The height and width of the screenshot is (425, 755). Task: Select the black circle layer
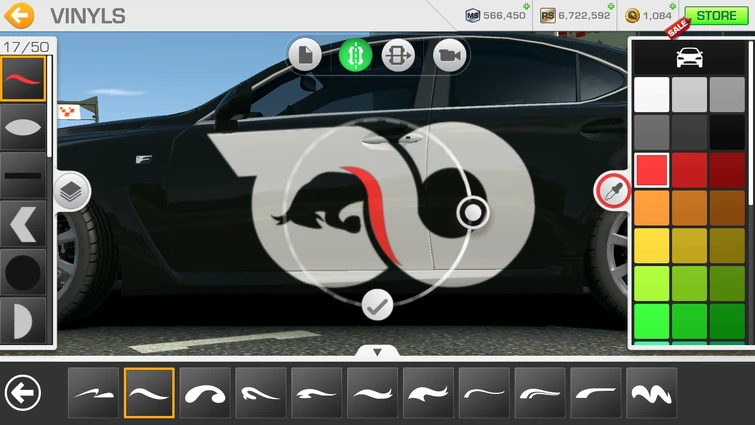[x=23, y=272]
